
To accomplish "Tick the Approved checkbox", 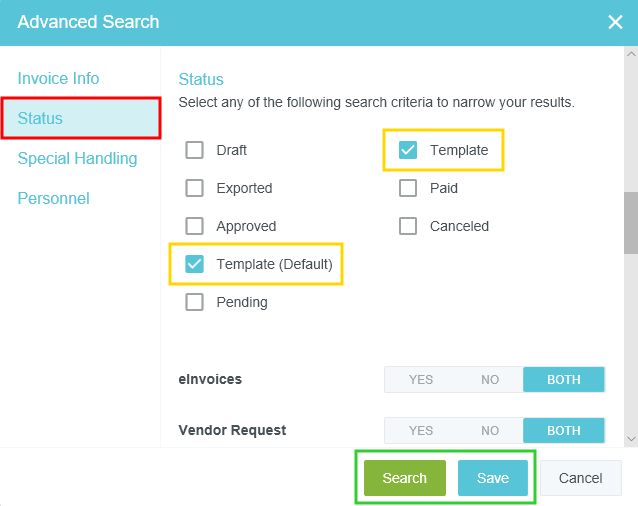I will [194, 226].
